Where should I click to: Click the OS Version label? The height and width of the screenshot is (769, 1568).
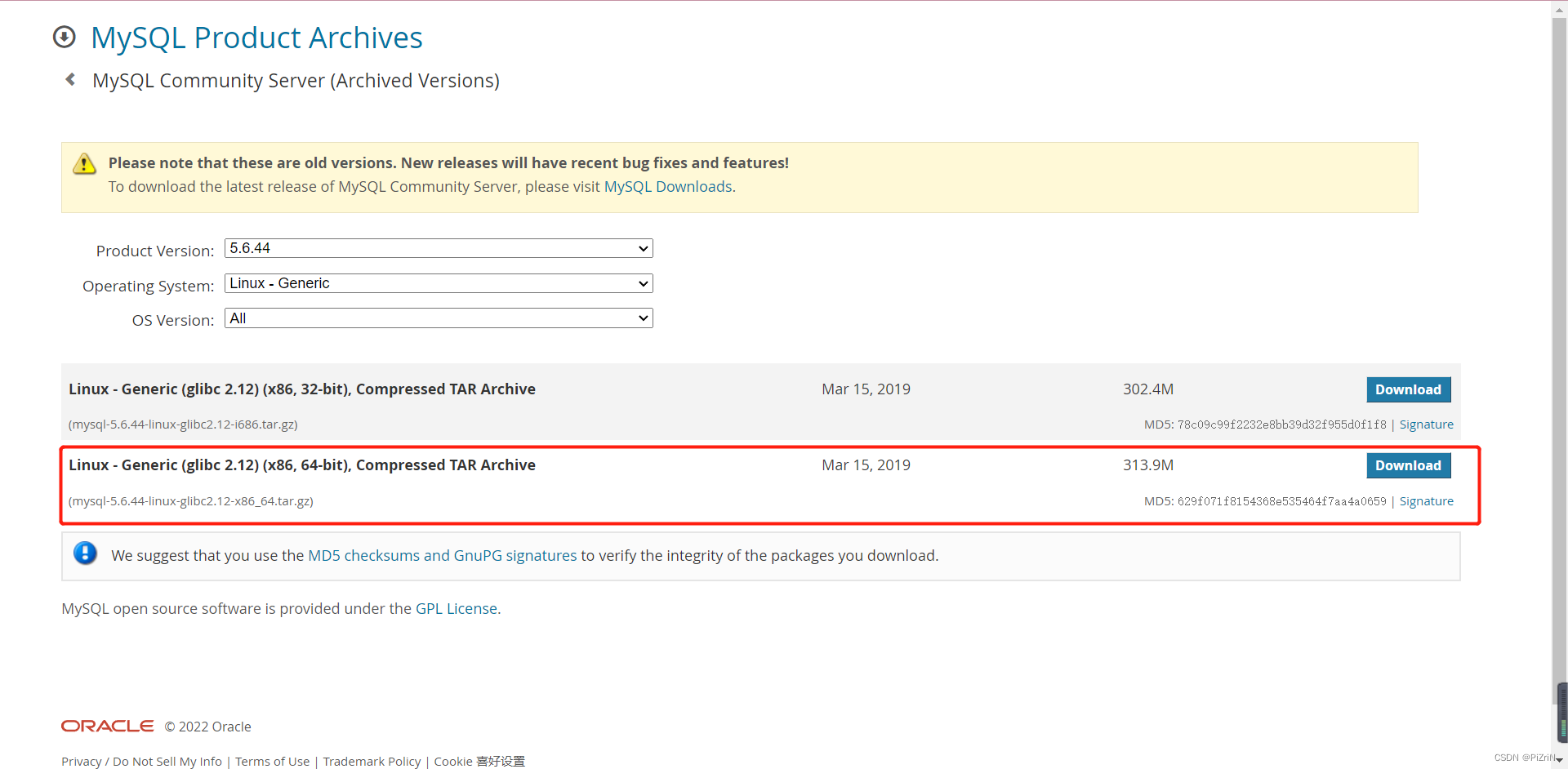[172, 320]
